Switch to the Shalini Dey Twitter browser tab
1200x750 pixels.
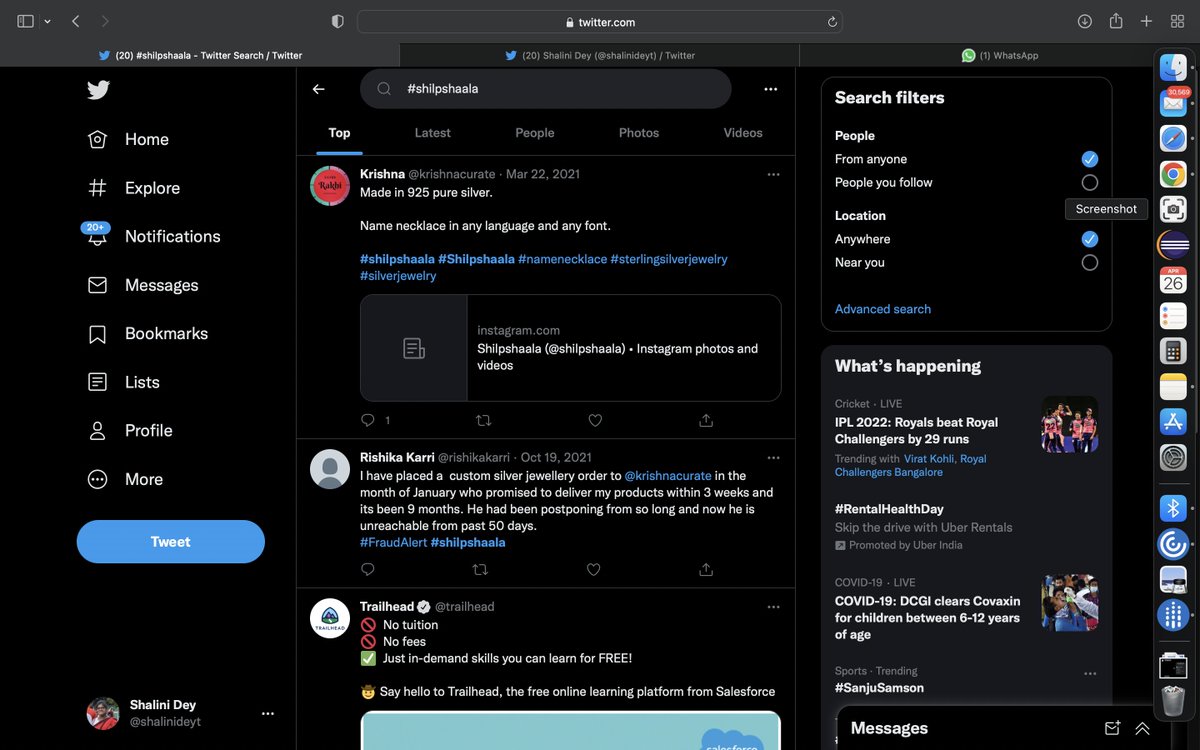click(600, 55)
